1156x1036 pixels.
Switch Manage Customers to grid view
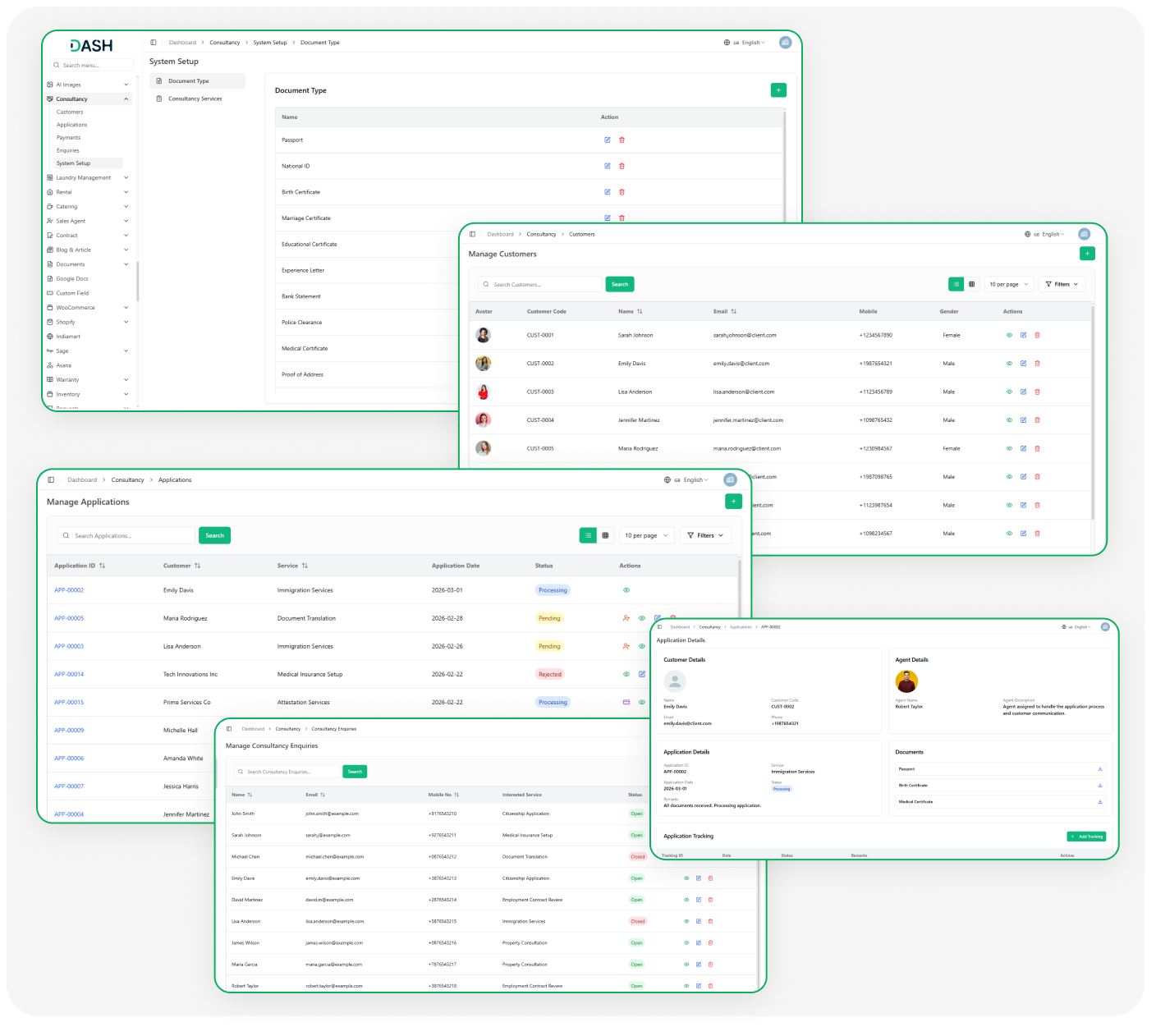[972, 284]
